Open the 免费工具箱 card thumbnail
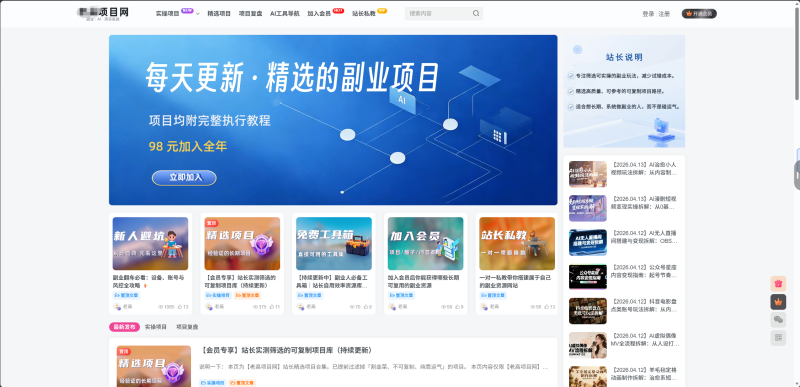The width and height of the screenshot is (800, 387). pyautogui.click(x=334, y=244)
